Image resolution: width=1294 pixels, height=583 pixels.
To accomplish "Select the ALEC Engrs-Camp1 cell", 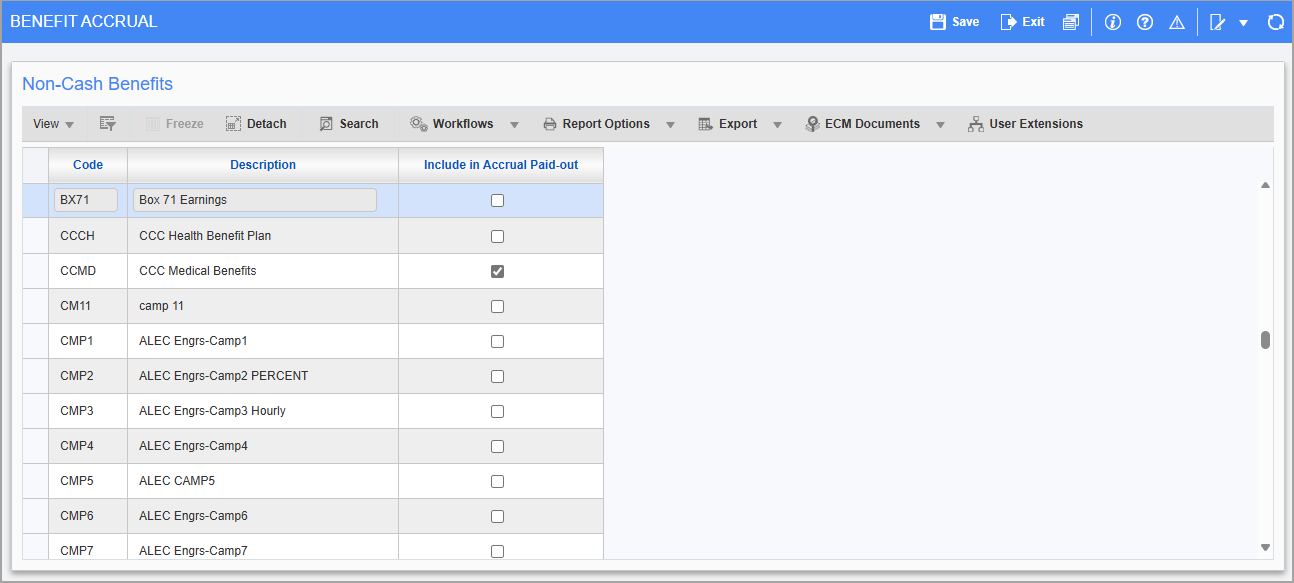I will click(263, 341).
